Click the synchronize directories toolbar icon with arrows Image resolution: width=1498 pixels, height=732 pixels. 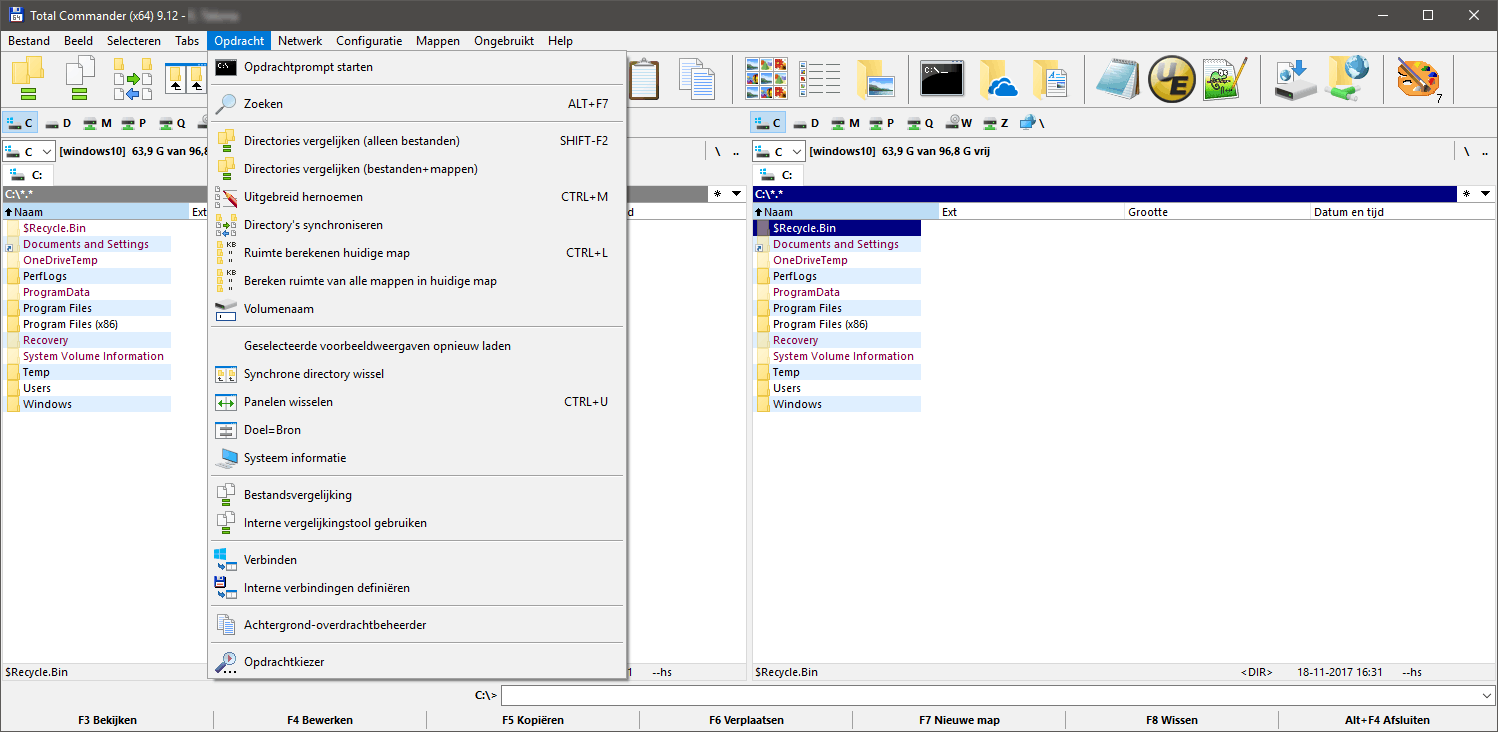(133, 78)
